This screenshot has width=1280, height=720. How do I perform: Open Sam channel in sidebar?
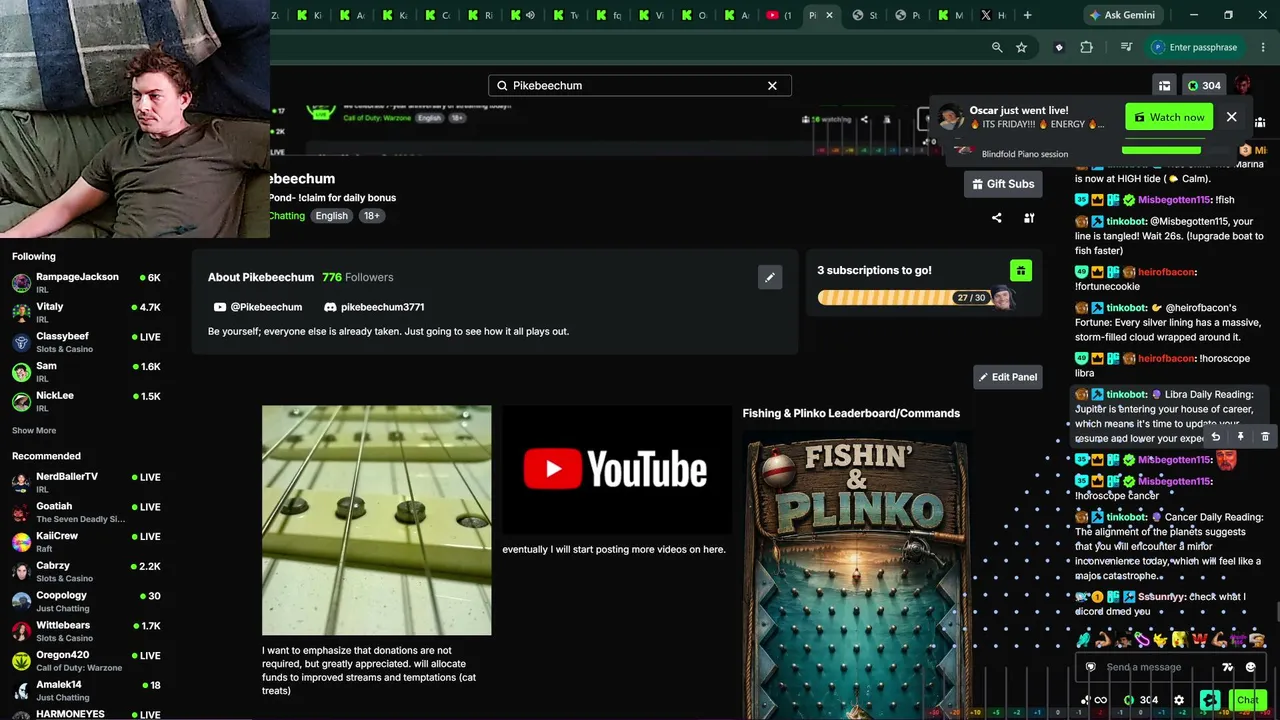click(x=86, y=372)
